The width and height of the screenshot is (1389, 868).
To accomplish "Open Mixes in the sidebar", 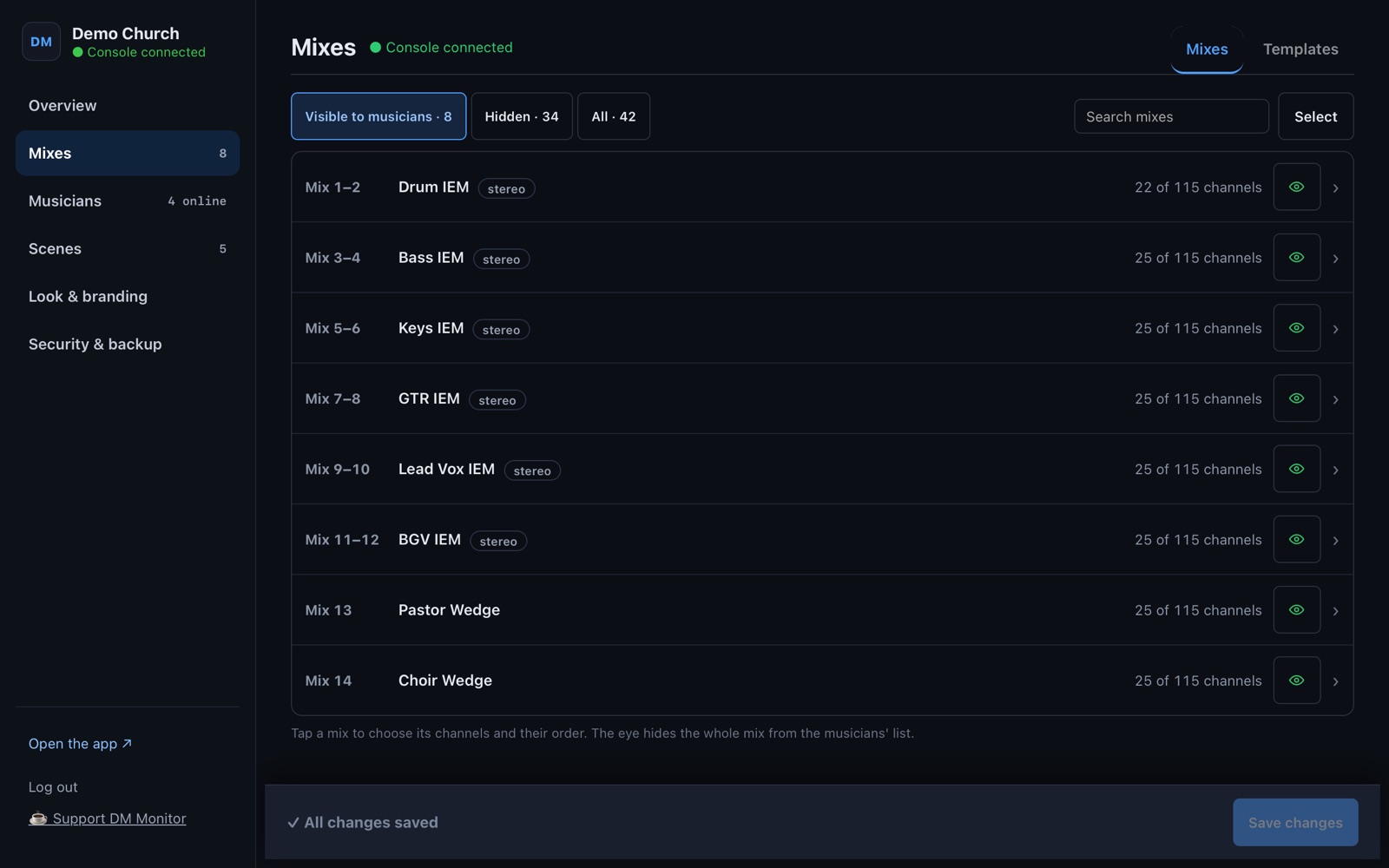I will [x=128, y=154].
